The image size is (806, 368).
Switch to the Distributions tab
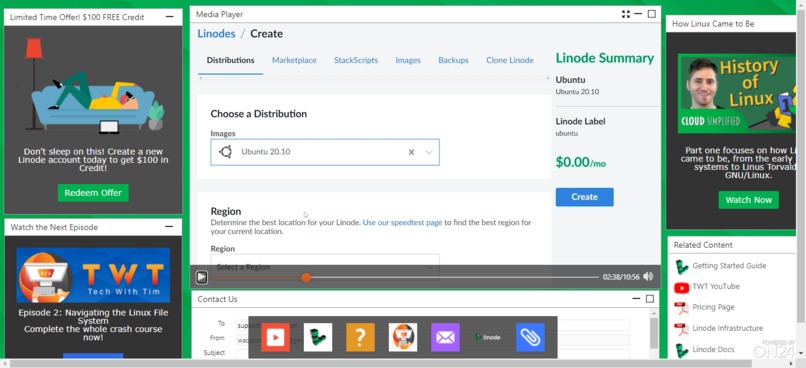(230, 60)
